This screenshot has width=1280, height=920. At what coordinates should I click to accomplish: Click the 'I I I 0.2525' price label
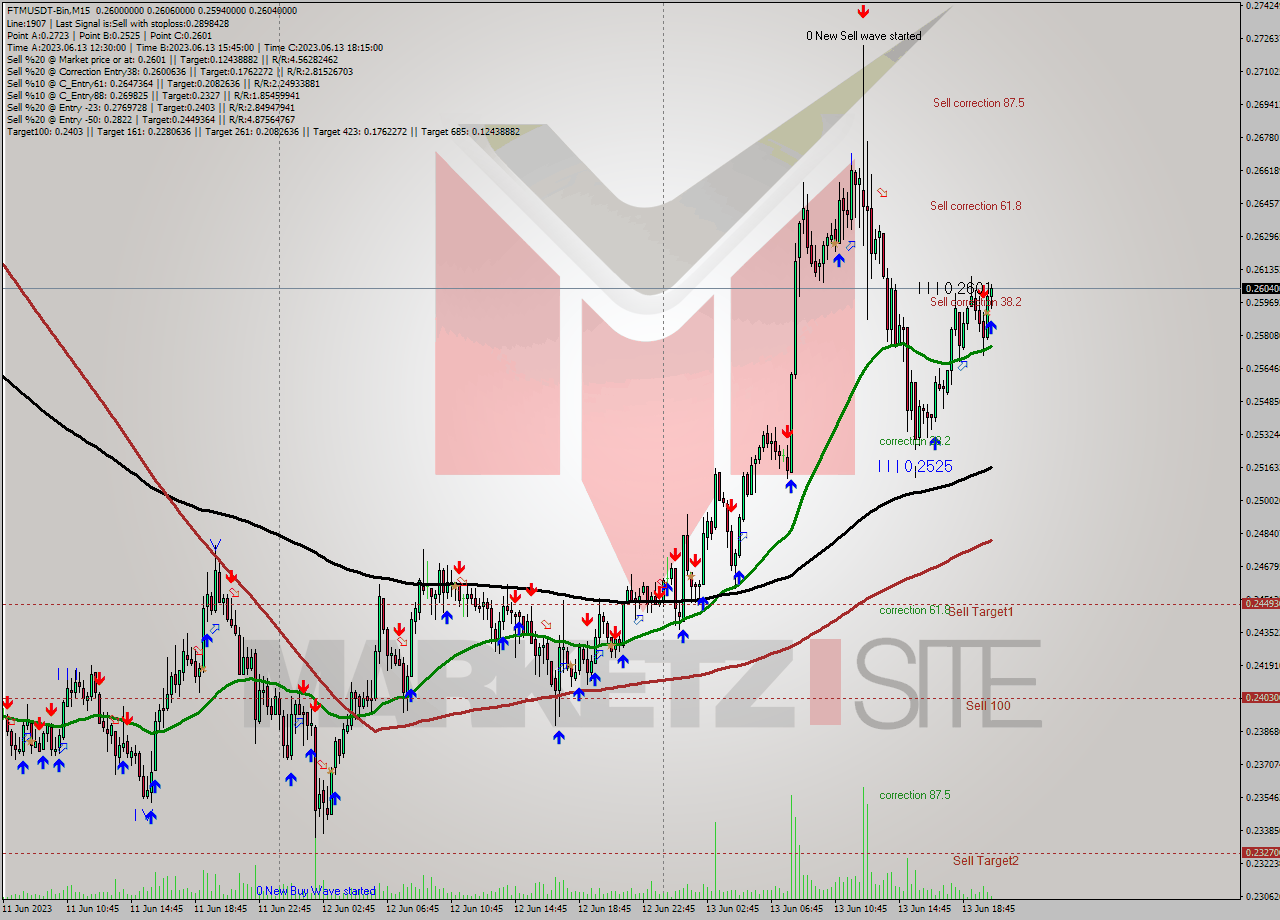click(915, 467)
